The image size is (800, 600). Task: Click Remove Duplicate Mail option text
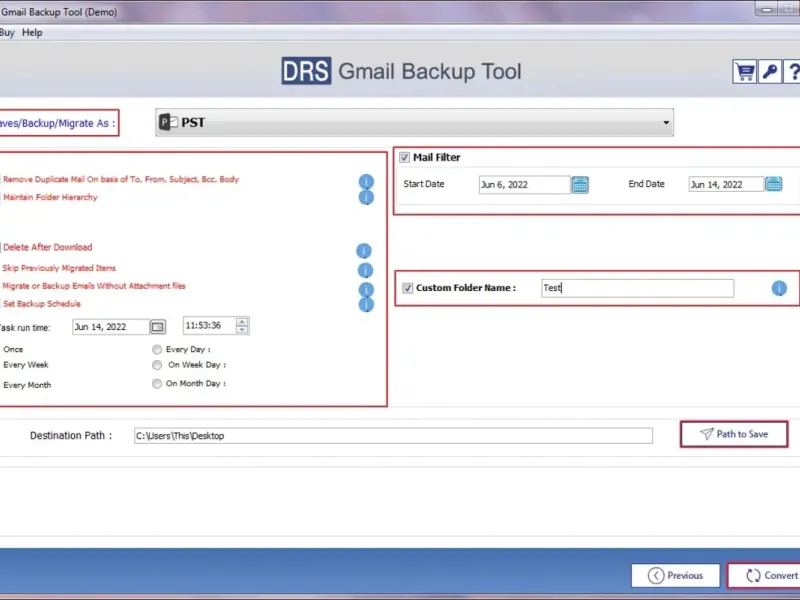pyautogui.click(x=121, y=180)
